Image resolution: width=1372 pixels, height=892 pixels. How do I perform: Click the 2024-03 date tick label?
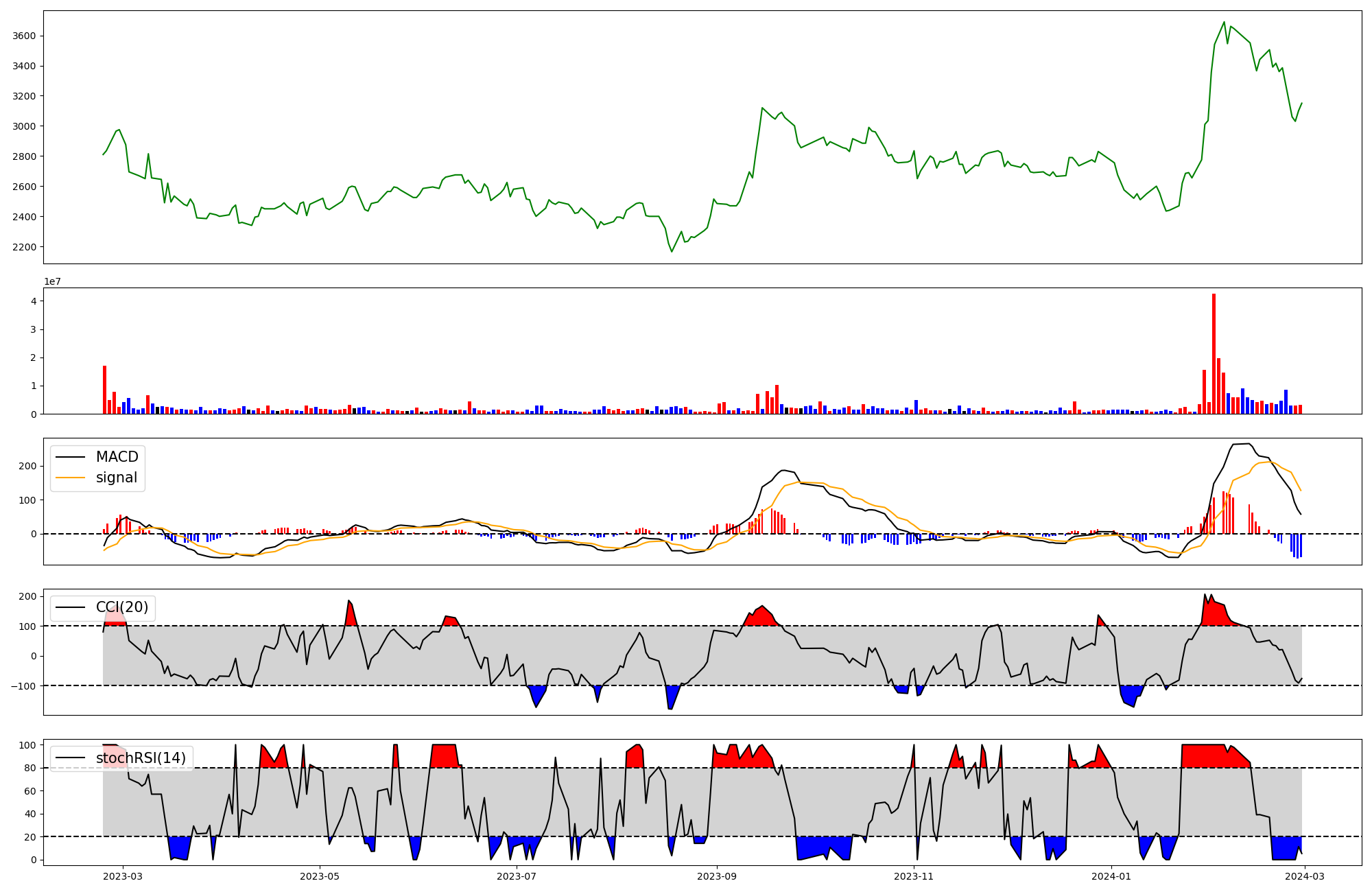click(1303, 876)
